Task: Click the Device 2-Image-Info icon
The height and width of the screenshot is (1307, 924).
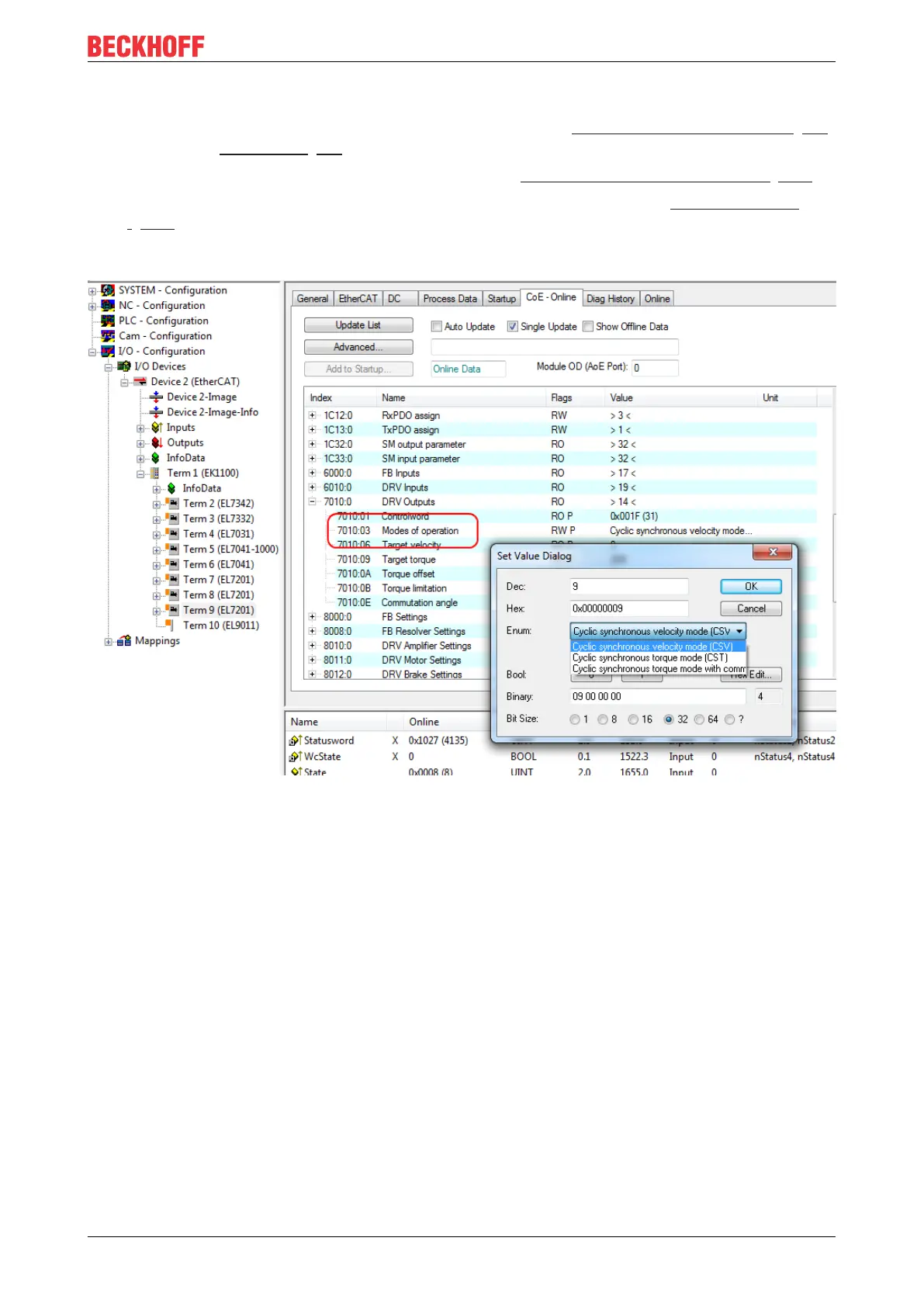Action: coord(156,412)
